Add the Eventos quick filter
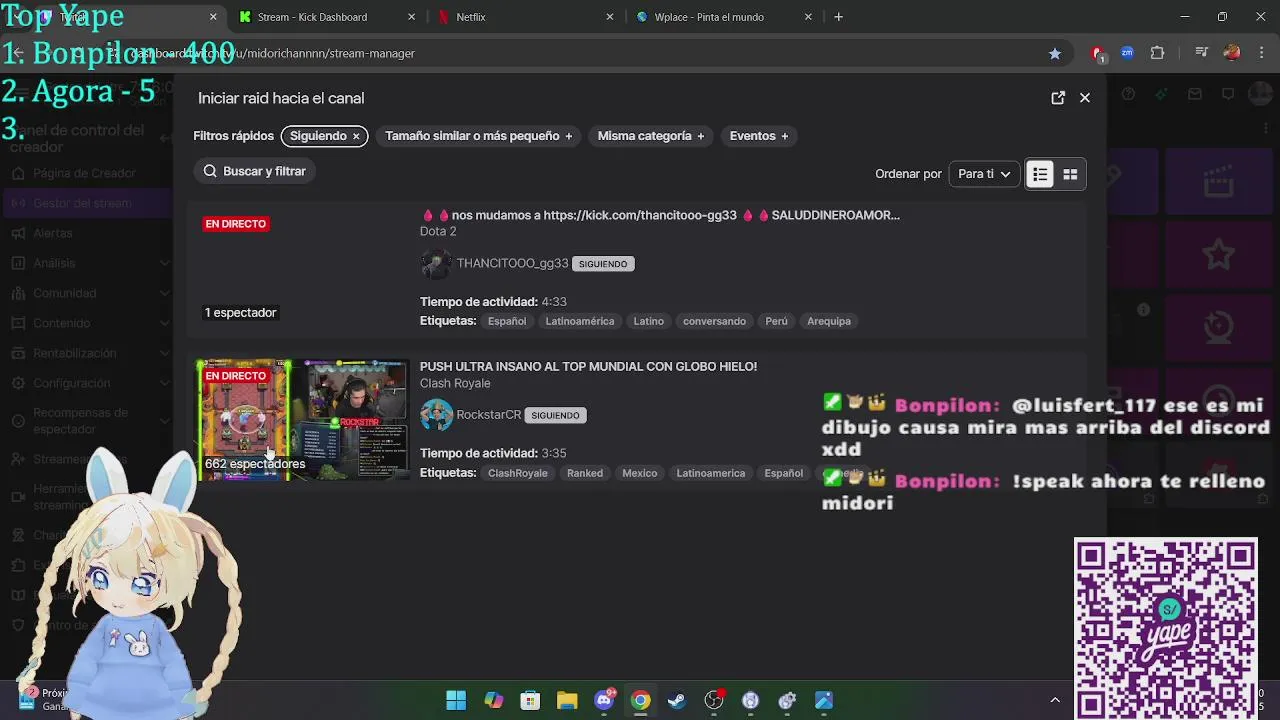Viewport: 1280px width, 720px height. [x=759, y=136]
